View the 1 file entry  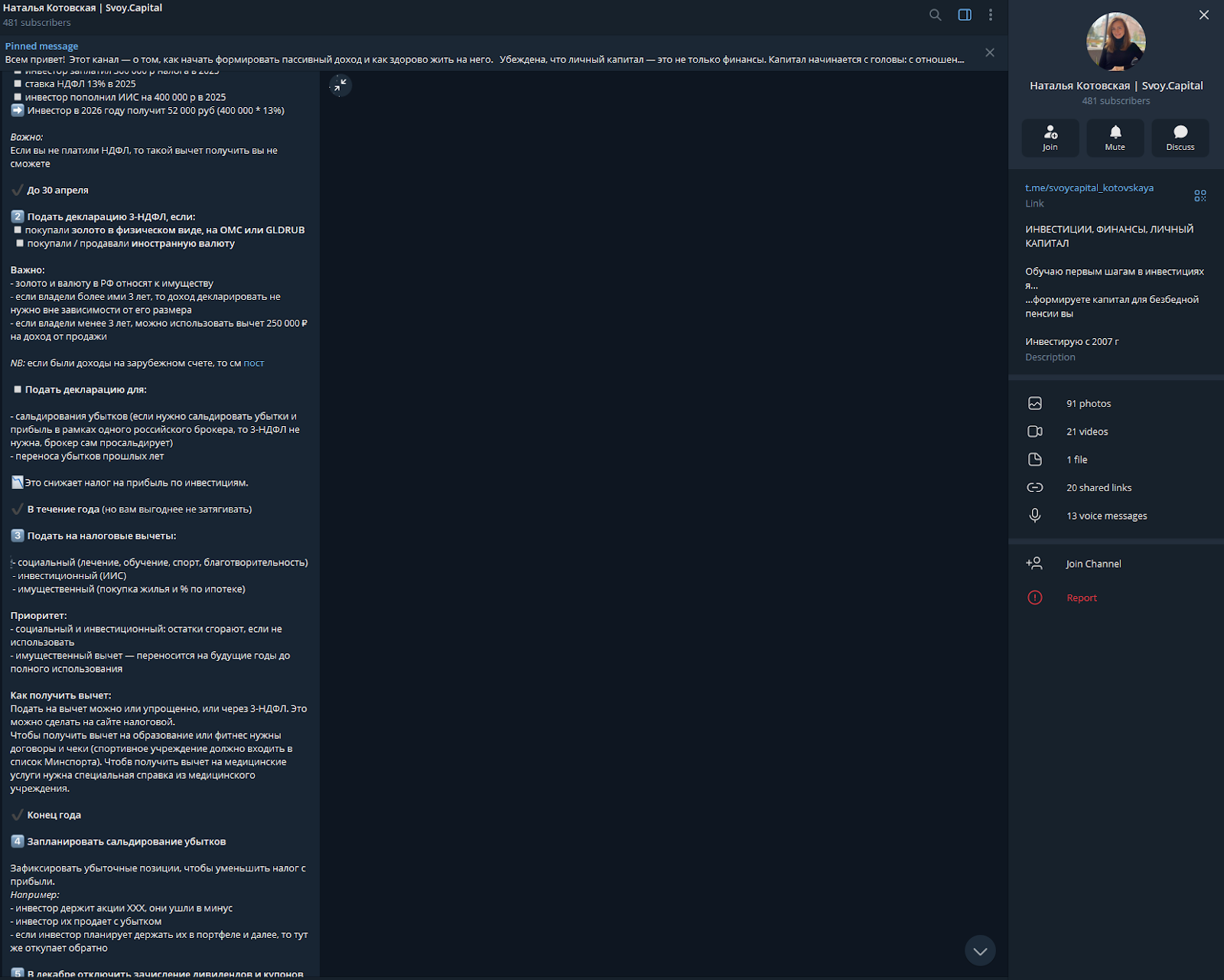tap(1077, 460)
